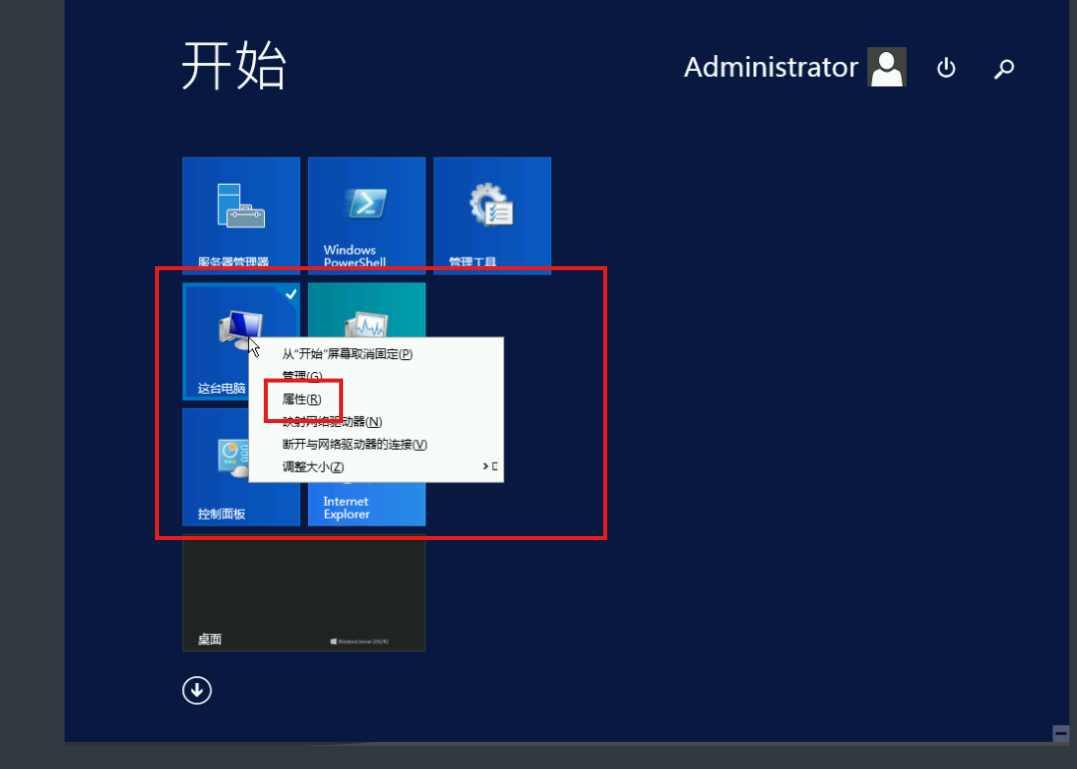Viewport: 1077px width, 769px height.
Task: Click the Administrator user avatar picture
Action: pyautogui.click(x=886, y=67)
